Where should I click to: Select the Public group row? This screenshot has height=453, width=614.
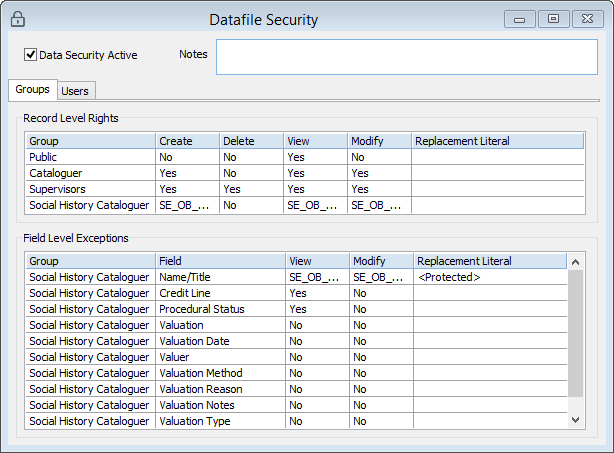click(305, 157)
